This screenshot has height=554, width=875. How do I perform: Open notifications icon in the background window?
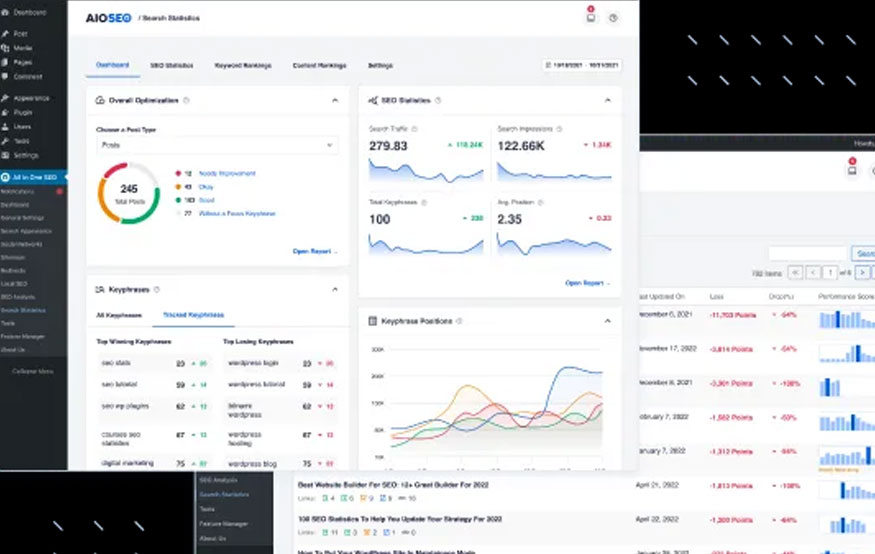pos(852,170)
